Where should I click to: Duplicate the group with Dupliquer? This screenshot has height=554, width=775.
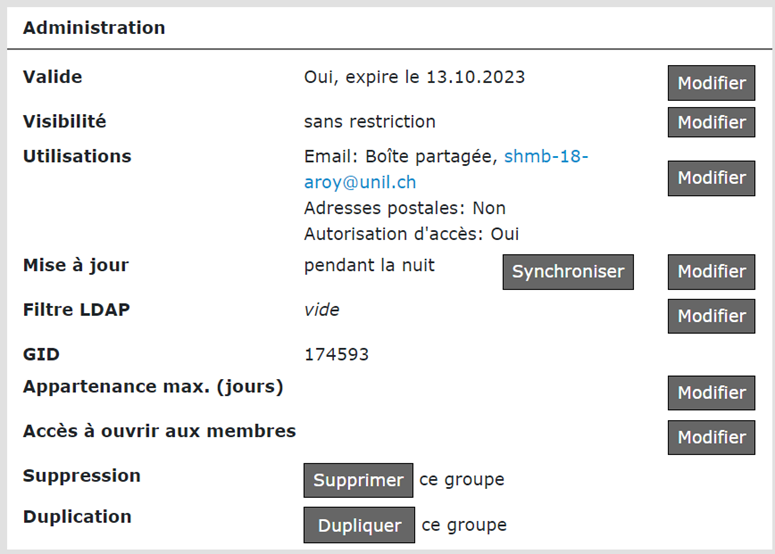click(359, 525)
